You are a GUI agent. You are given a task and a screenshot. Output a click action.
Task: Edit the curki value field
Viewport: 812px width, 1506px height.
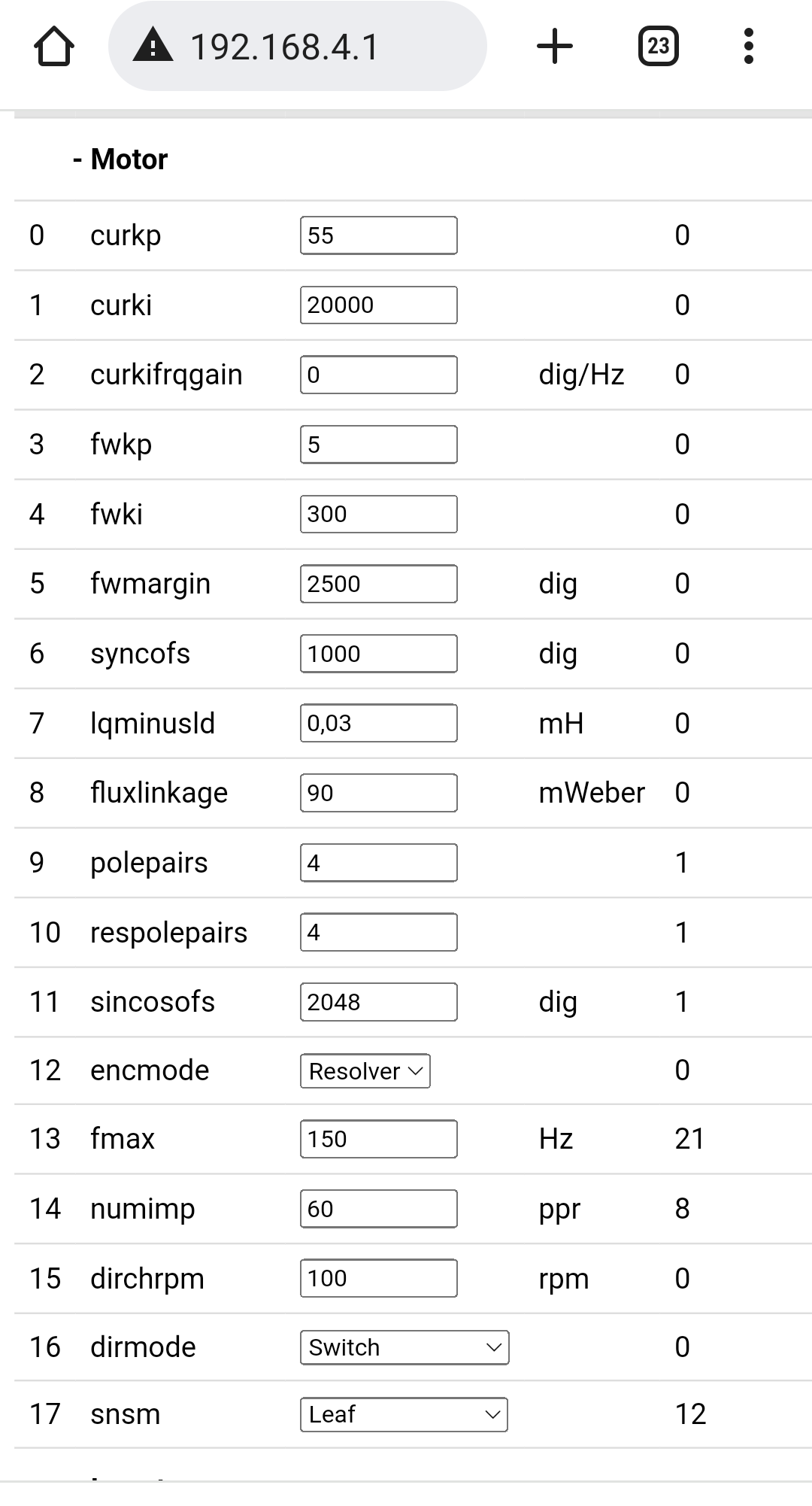(x=378, y=305)
